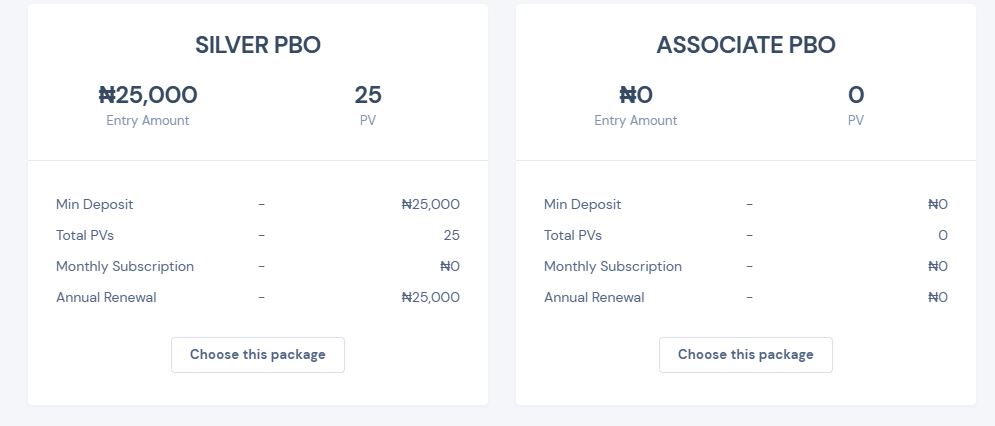Choose the Associate PBO package
This screenshot has height=426, width=995.
pyautogui.click(x=746, y=354)
